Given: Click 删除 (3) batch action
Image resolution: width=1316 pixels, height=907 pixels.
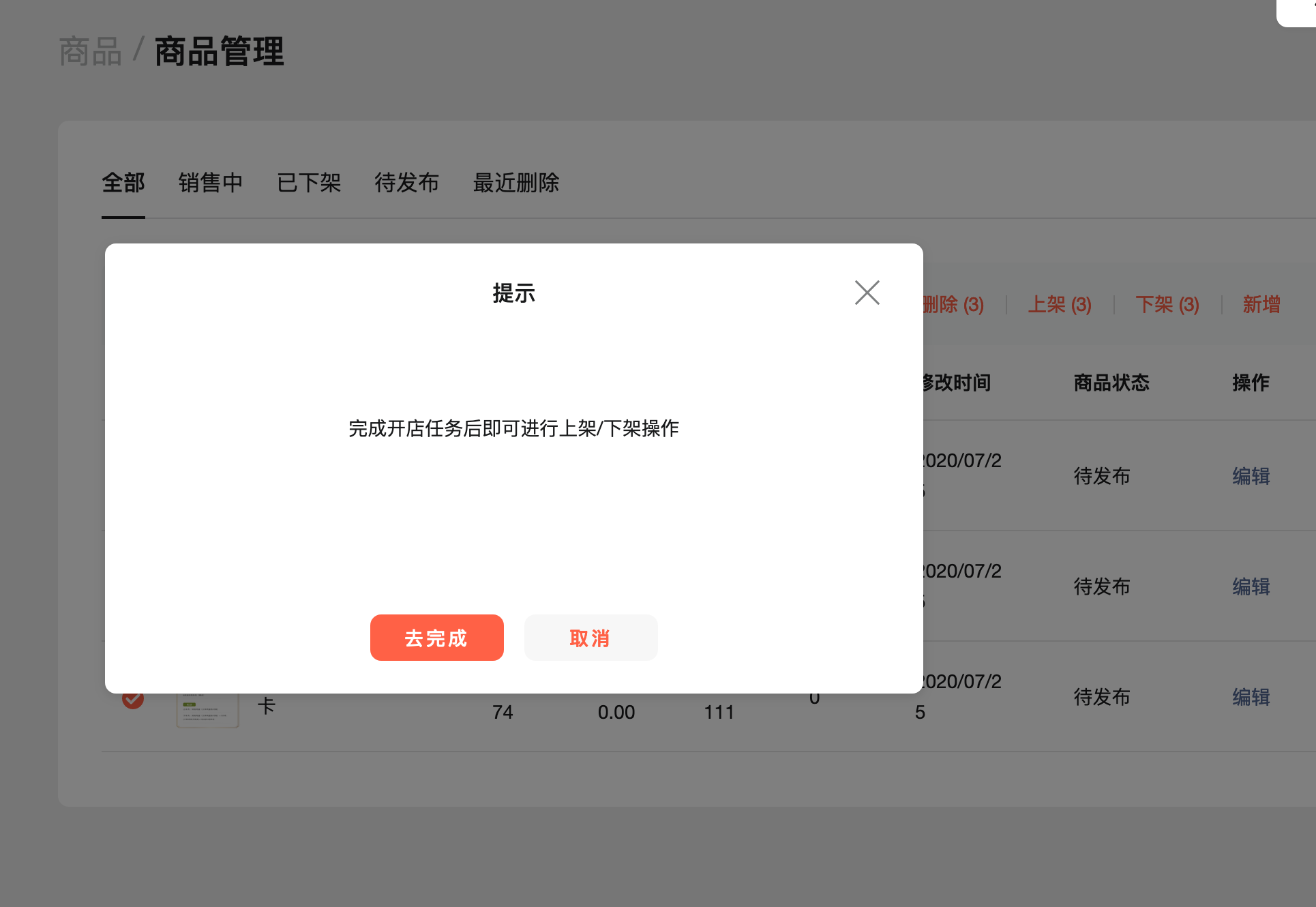Looking at the screenshot, I should click(954, 304).
